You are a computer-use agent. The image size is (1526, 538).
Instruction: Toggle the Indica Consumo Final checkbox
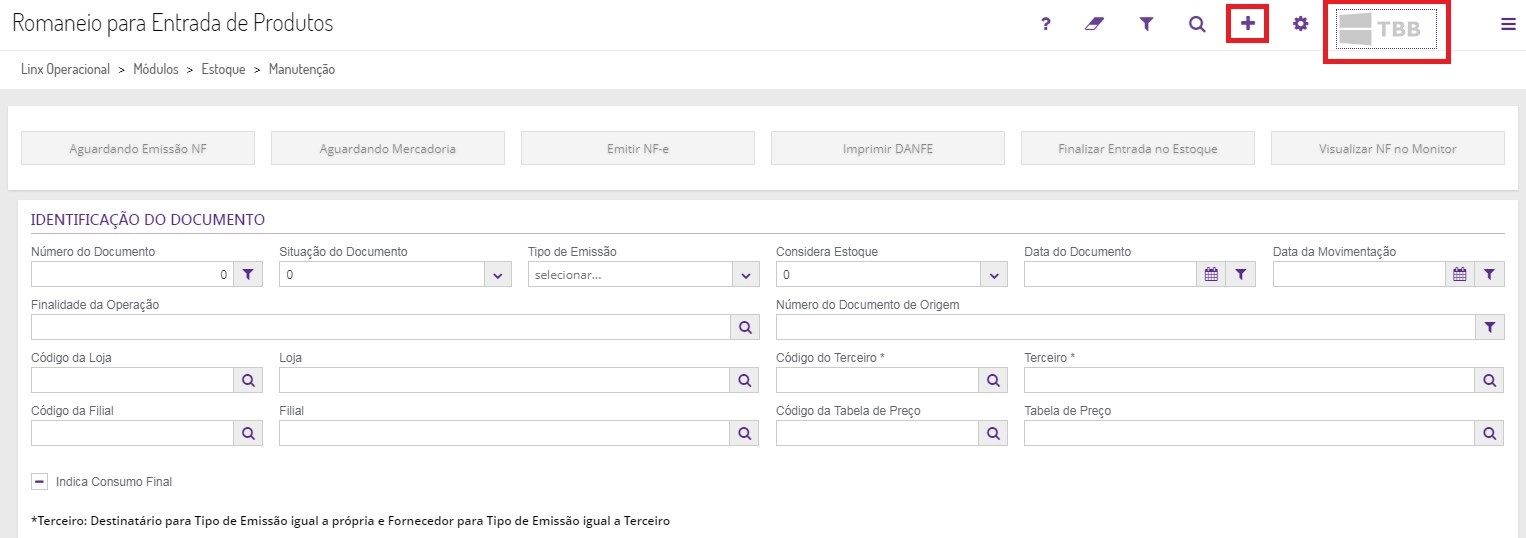pos(40,482)
